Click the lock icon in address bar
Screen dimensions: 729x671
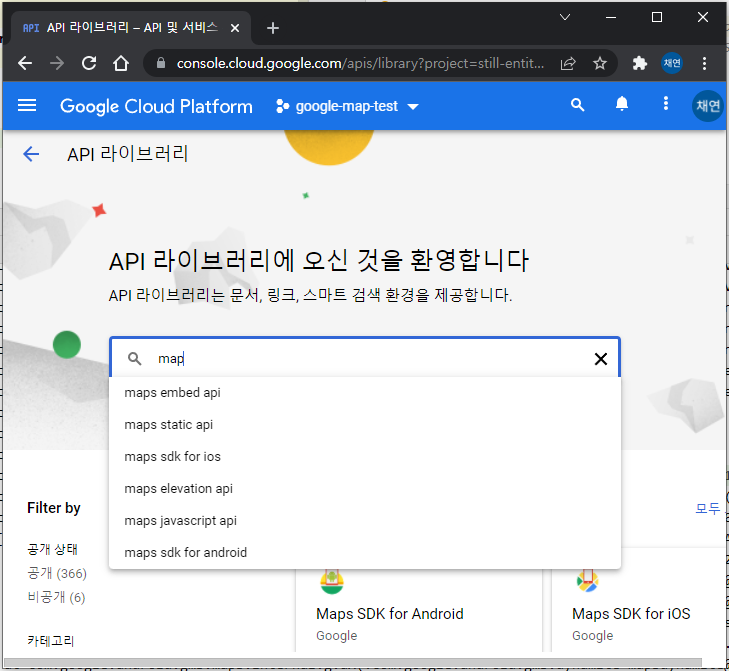(x=161, y=63)
